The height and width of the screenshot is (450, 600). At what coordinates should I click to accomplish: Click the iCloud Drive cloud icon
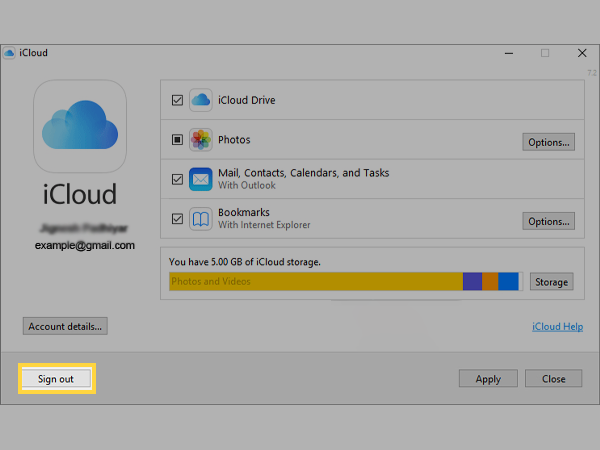[x=201, y=100]
